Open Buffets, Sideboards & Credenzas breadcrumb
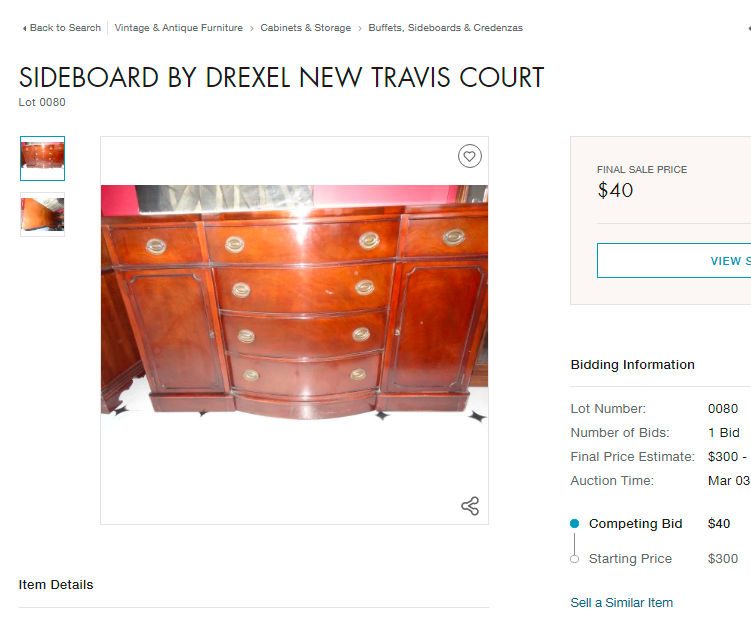Image resolution: width=751 pixels, height=619 pixels. click(x=445, y=28)
